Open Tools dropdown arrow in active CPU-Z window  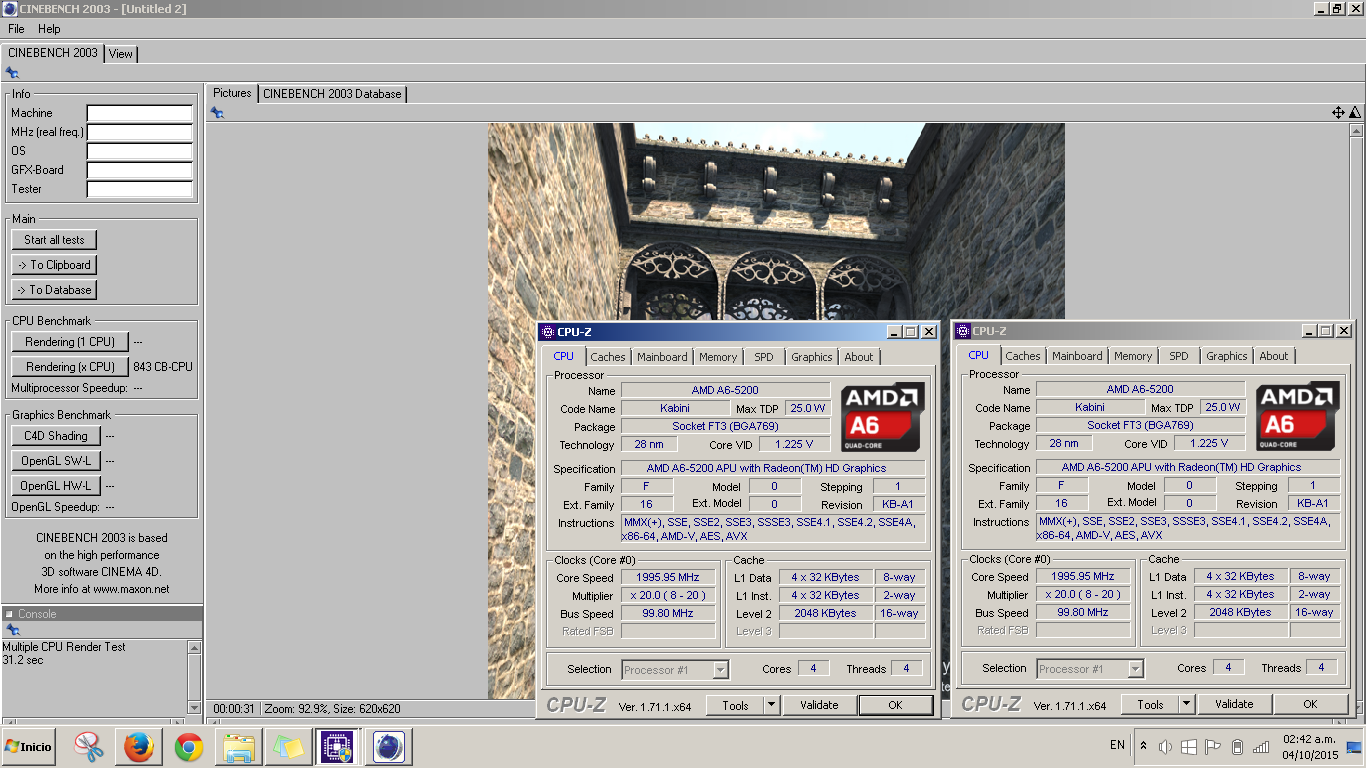[771, 705]
